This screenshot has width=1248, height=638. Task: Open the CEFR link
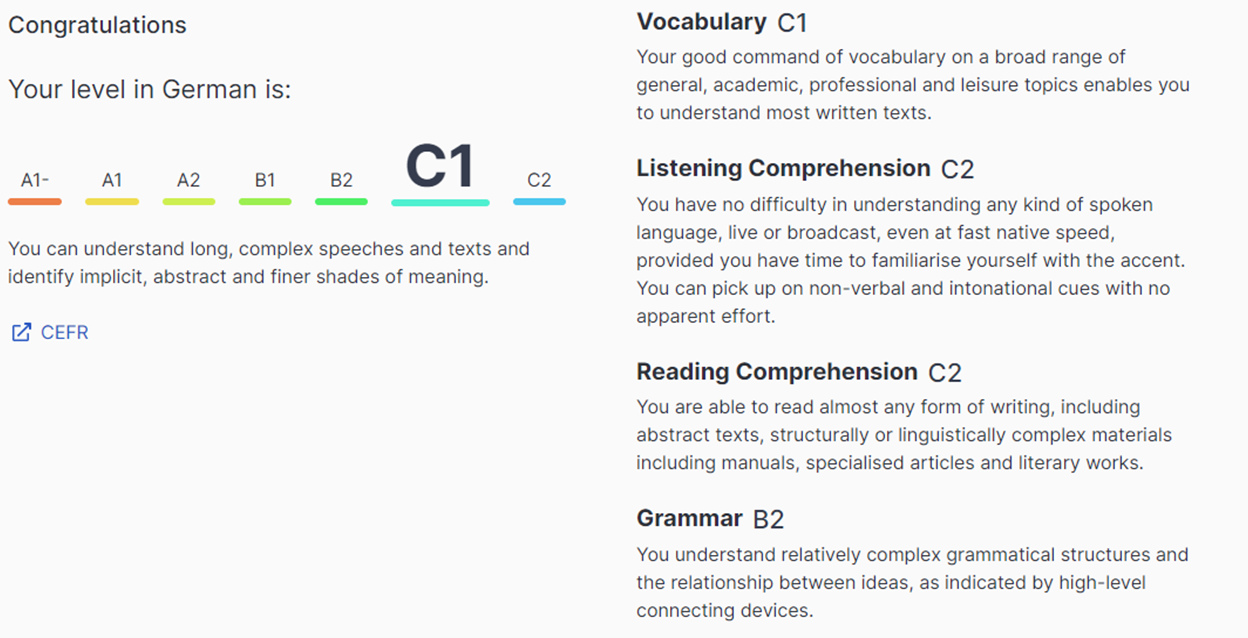tap(64, 333)
